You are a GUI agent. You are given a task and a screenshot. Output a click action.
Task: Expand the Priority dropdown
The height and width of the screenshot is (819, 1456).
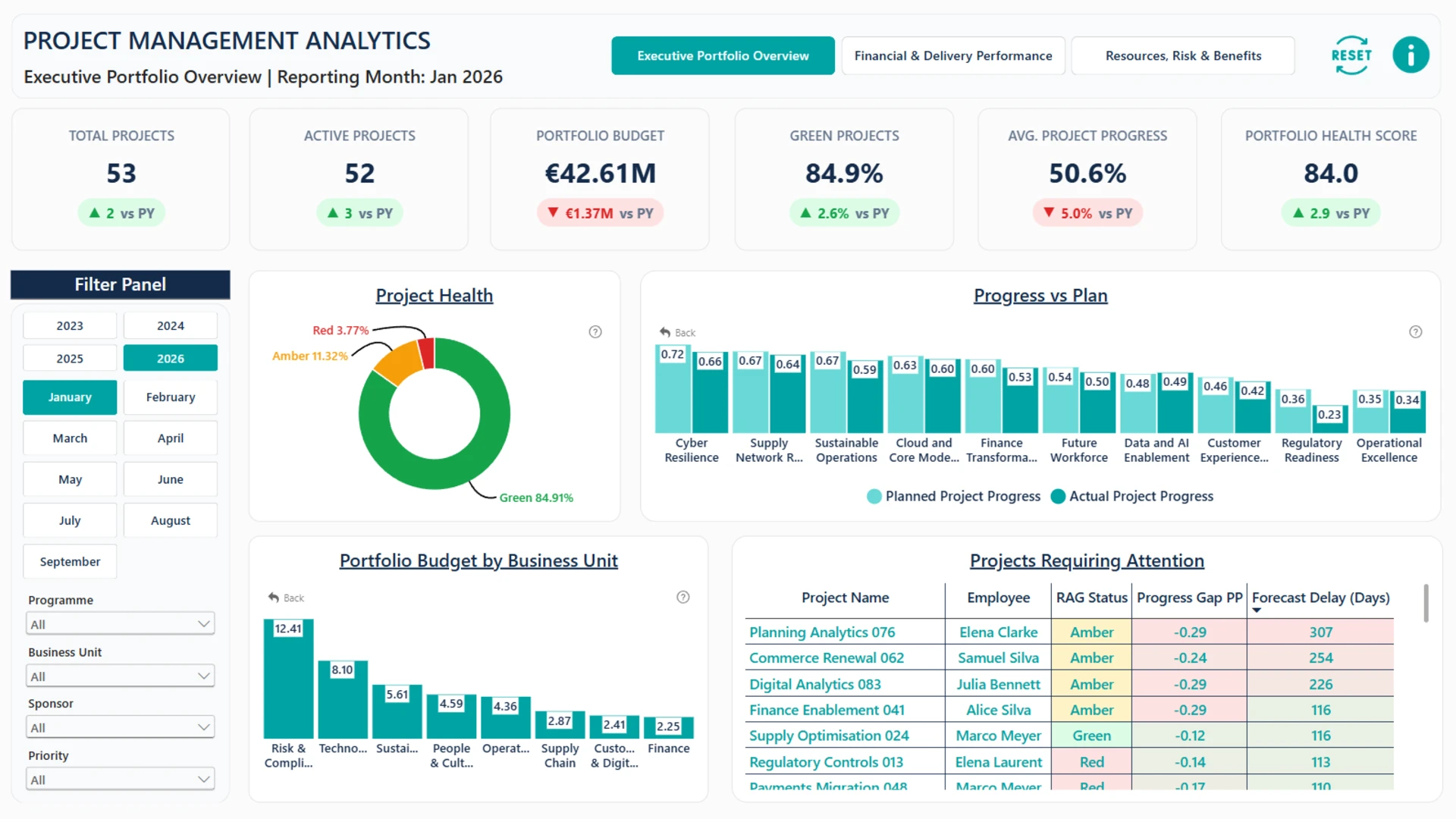point(121,780)
